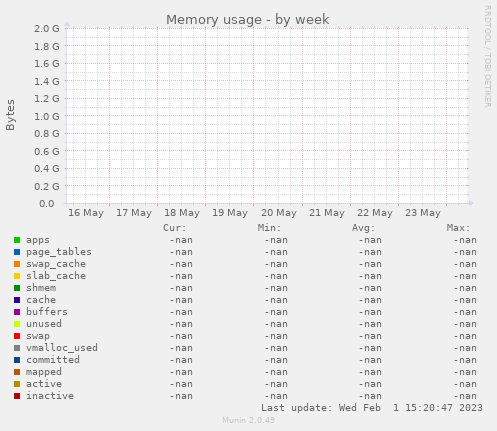Click the 'Min:' column header

269,228
